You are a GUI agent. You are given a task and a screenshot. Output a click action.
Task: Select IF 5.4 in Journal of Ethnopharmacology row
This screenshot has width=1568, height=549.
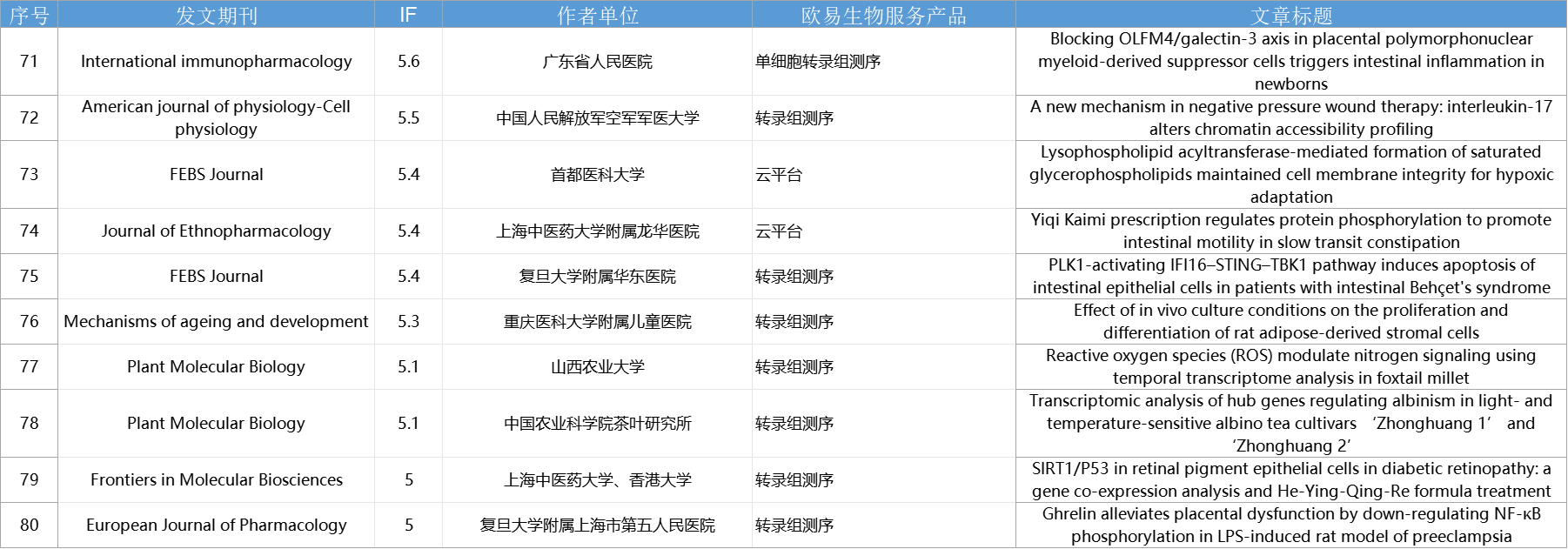click(408, 231)
